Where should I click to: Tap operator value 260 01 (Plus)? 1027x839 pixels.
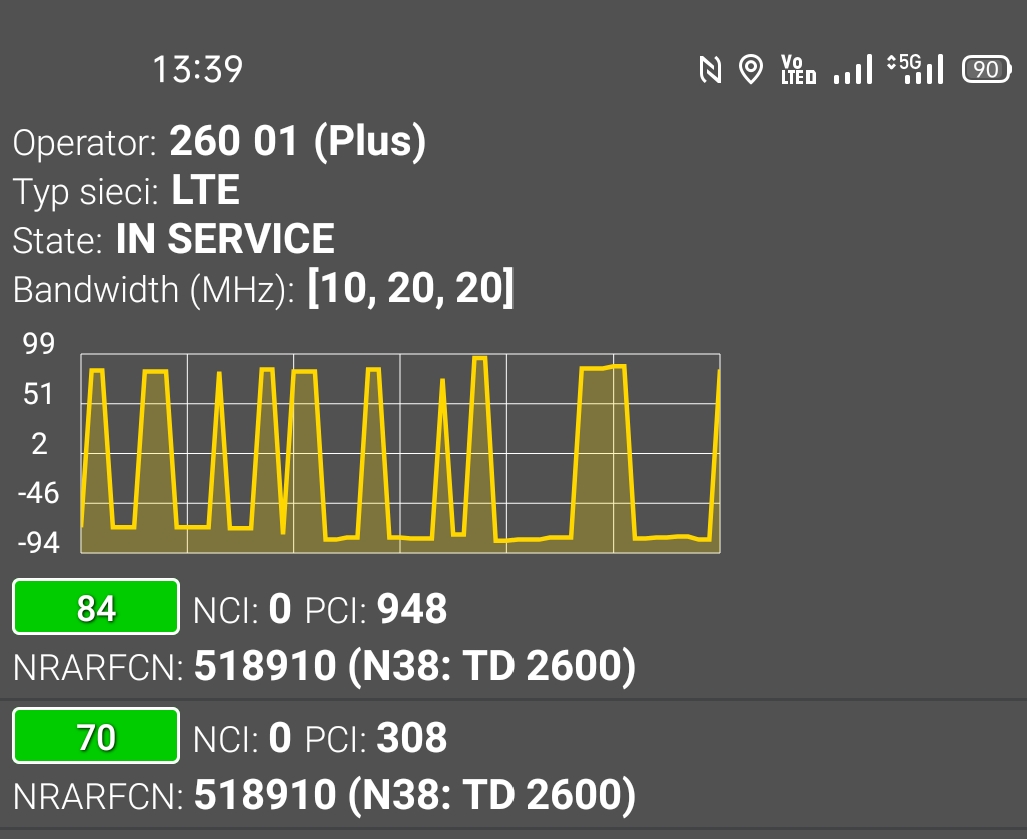pyautogui.click(x=298, y=142)
